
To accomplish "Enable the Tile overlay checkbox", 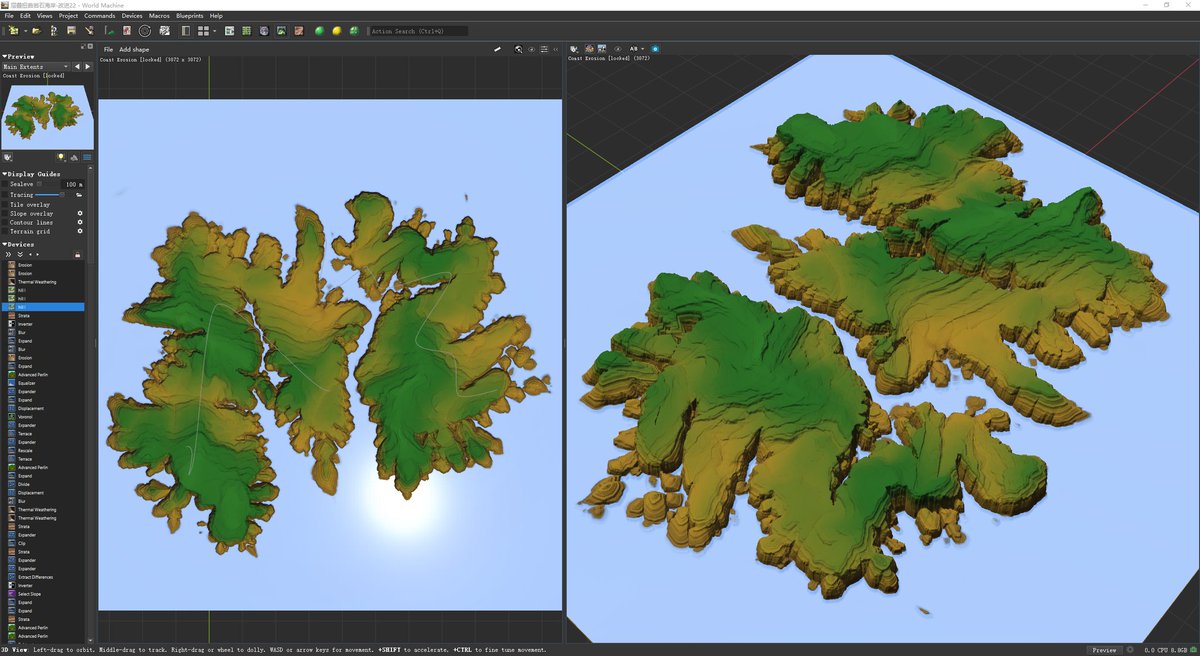I will (5, 204).
